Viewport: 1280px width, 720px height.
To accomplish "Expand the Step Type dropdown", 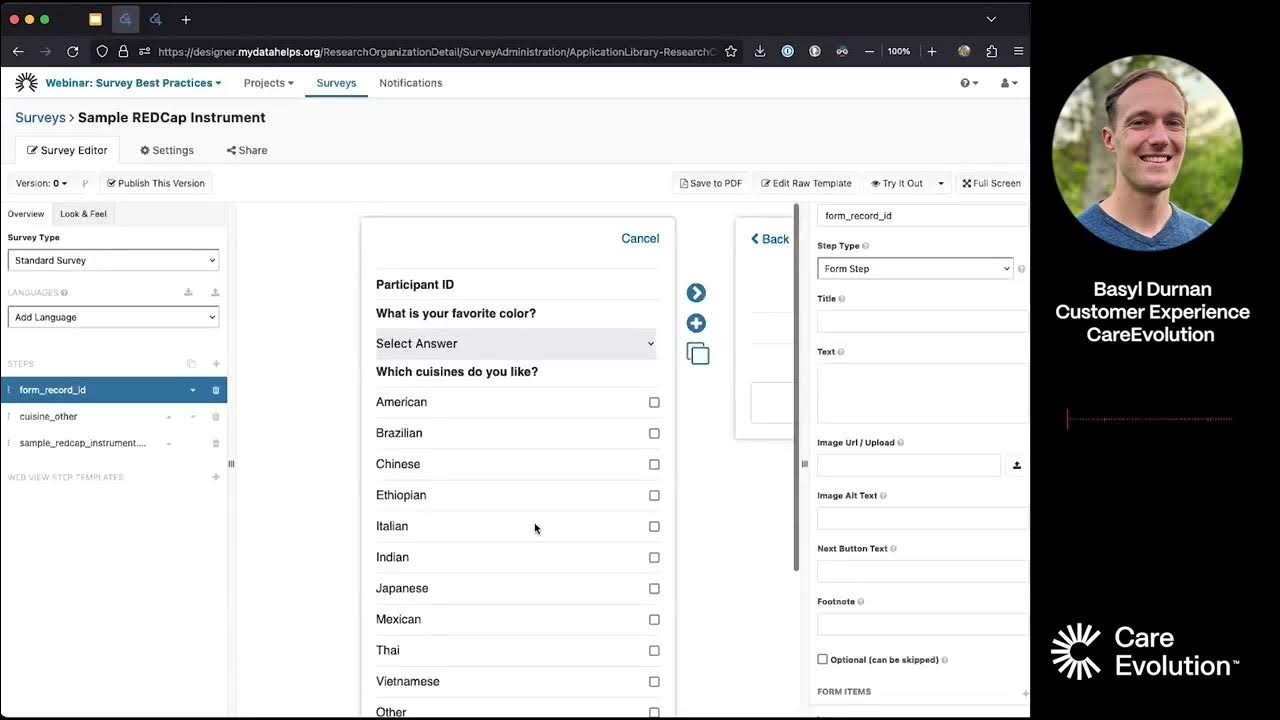I will point(915,268).
